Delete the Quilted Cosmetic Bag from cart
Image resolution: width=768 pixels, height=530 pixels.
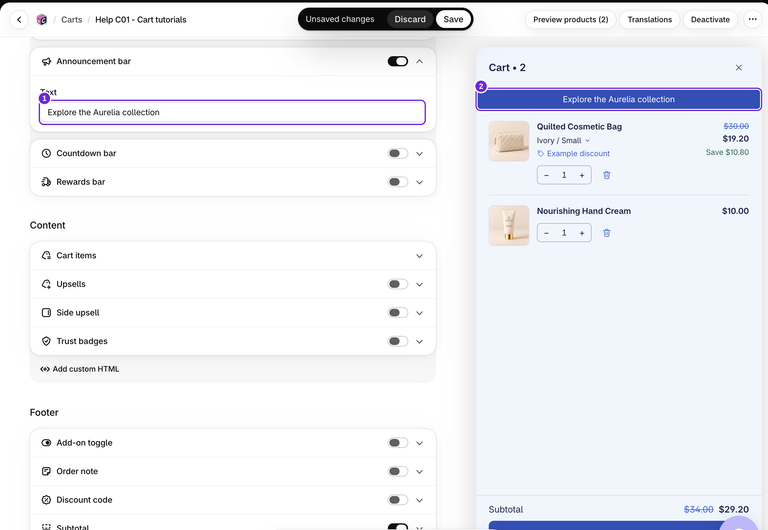point(606,175)
